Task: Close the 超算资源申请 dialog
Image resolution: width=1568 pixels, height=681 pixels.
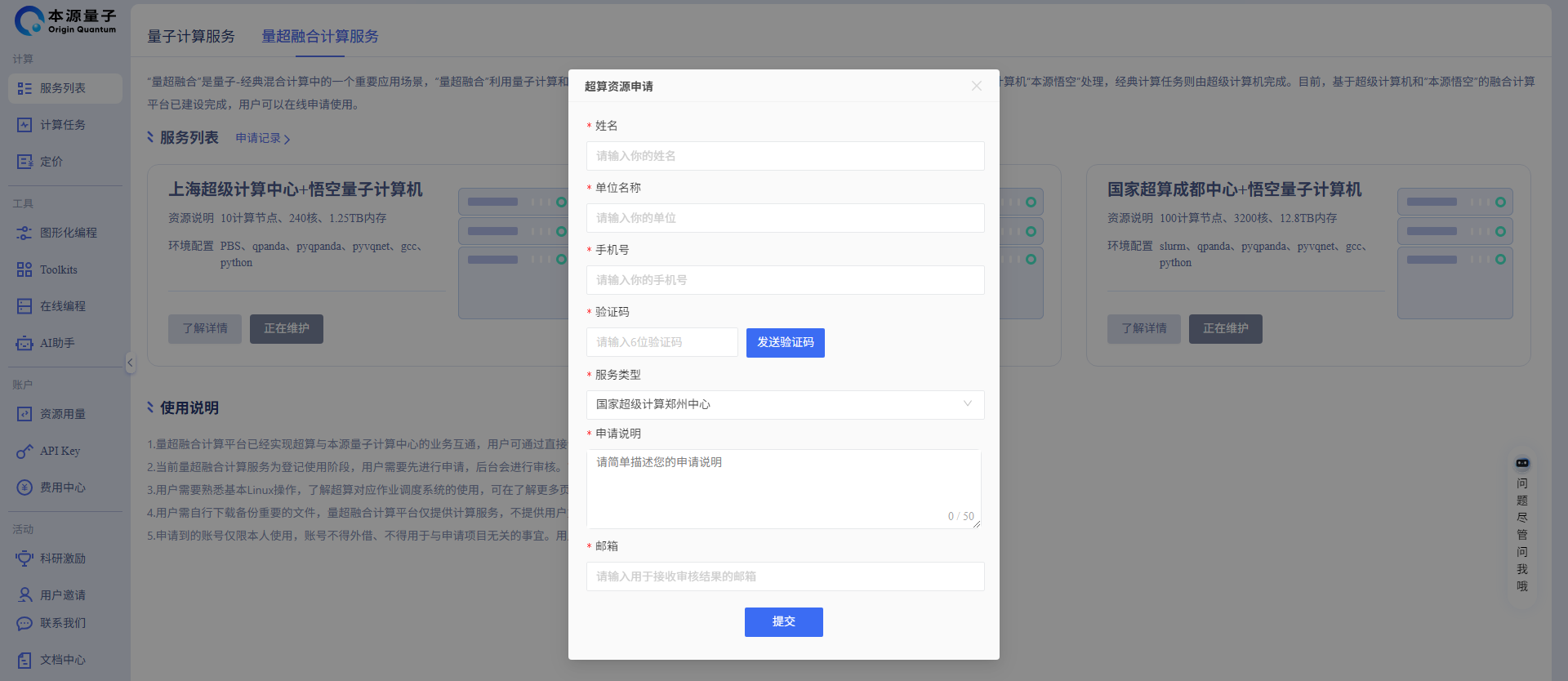Action: coord(976,86)
